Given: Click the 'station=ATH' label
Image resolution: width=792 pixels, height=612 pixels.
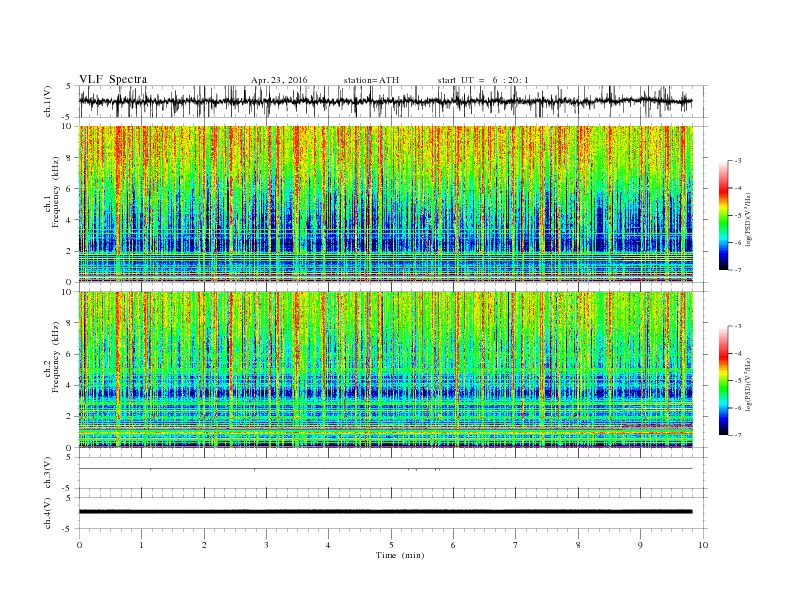Looking at the screenshot, I should [x=371, y=80].
